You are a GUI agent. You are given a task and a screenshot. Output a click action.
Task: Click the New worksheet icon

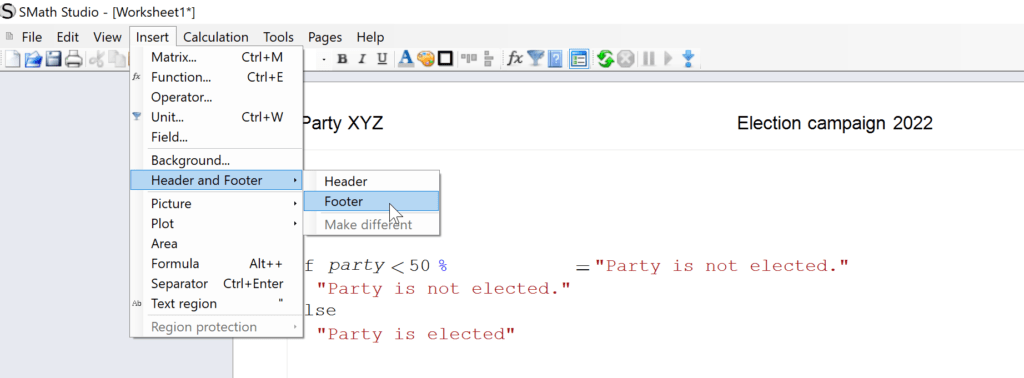click(x=12, y=59)
